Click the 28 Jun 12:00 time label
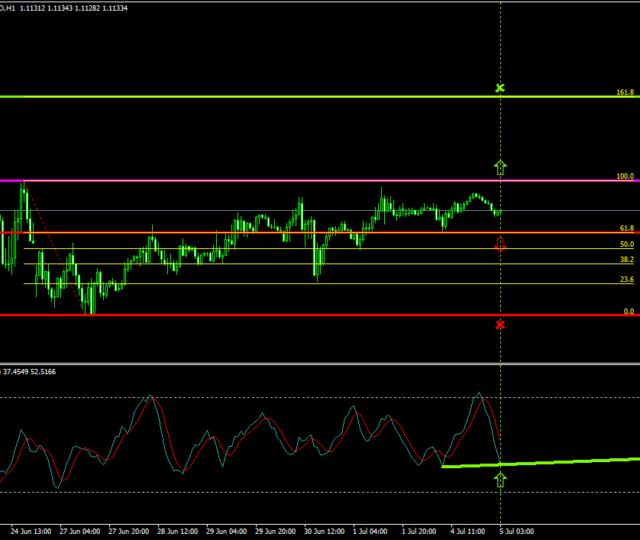This screenshot has width=640, height=540. click(x=176, y=532)
